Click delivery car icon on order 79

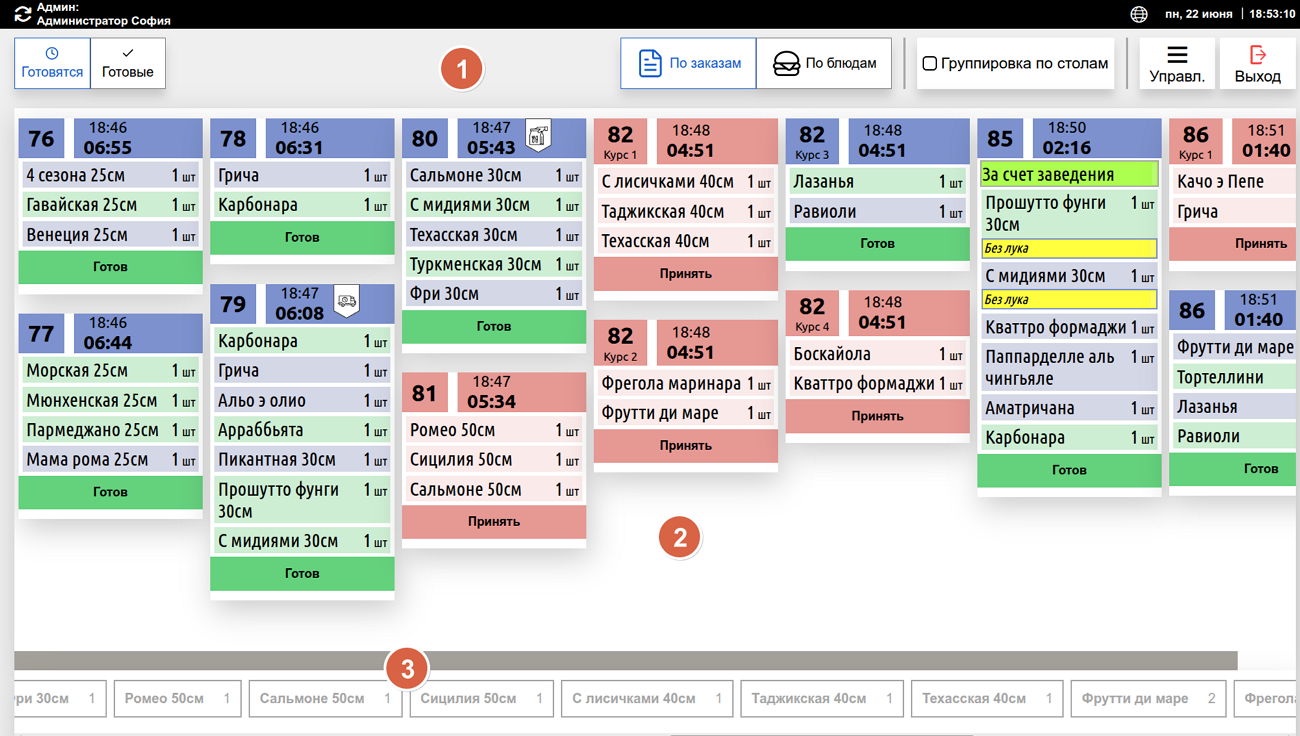(x=347, y=301)
